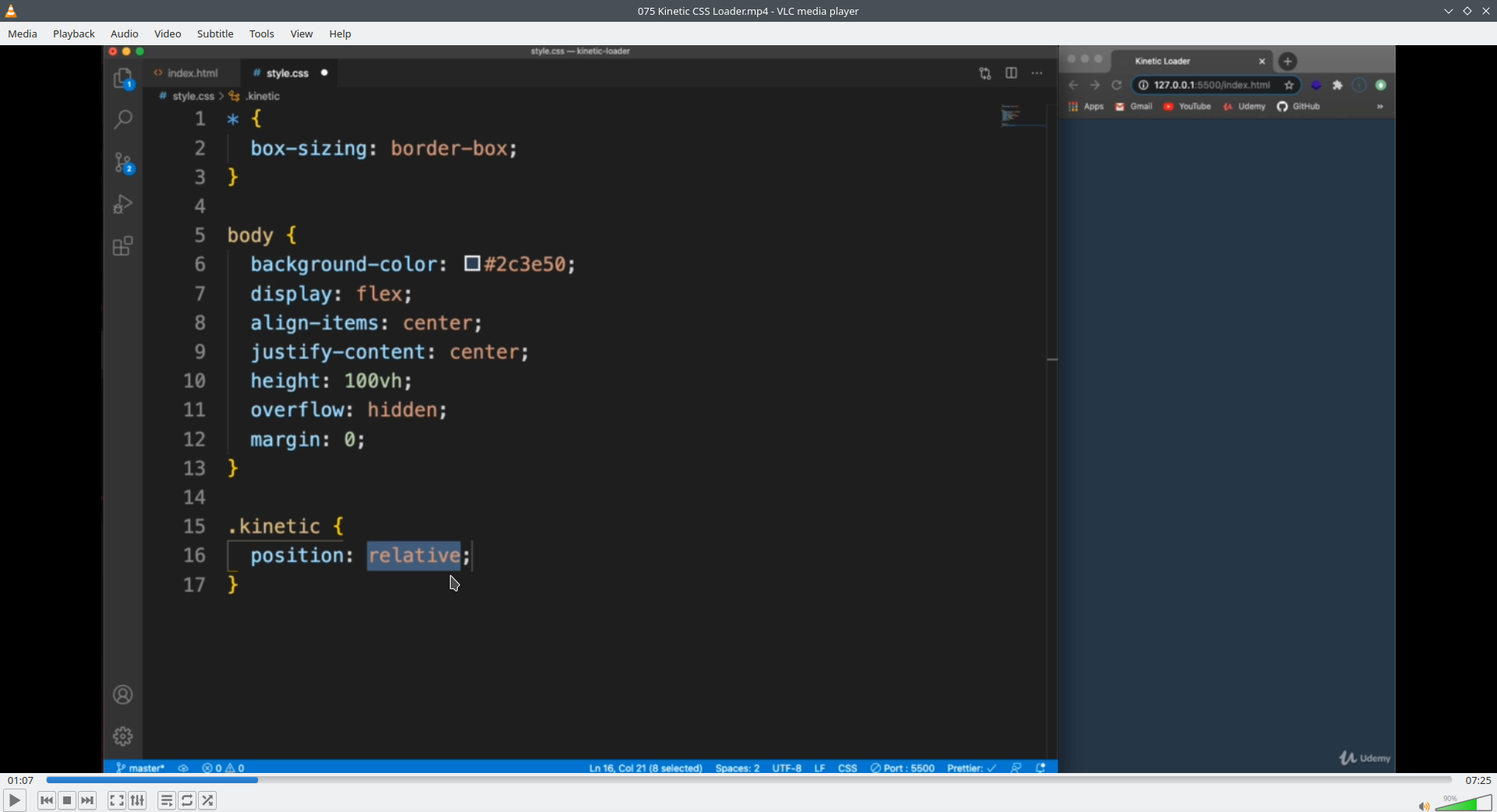This screenshot has height=812, width=1497.
Task: Click the editor minimap
Action: (1023, 115)
